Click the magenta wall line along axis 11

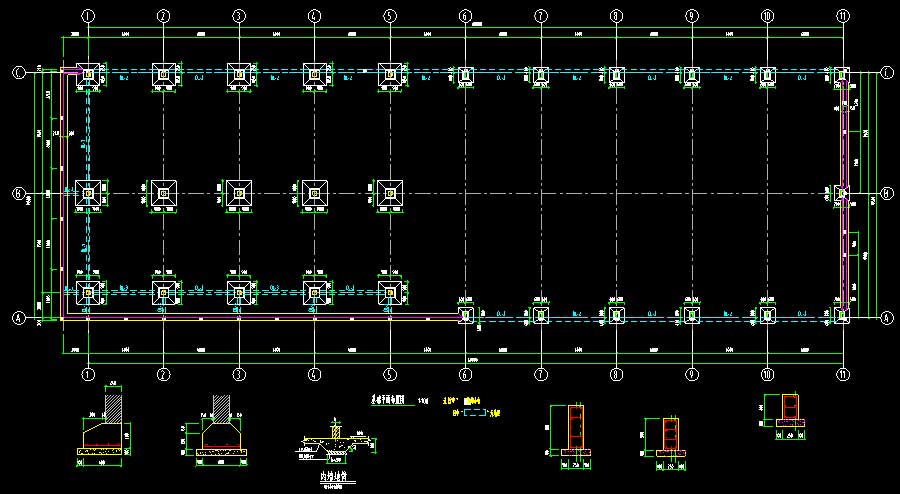(x=845, y=194)
